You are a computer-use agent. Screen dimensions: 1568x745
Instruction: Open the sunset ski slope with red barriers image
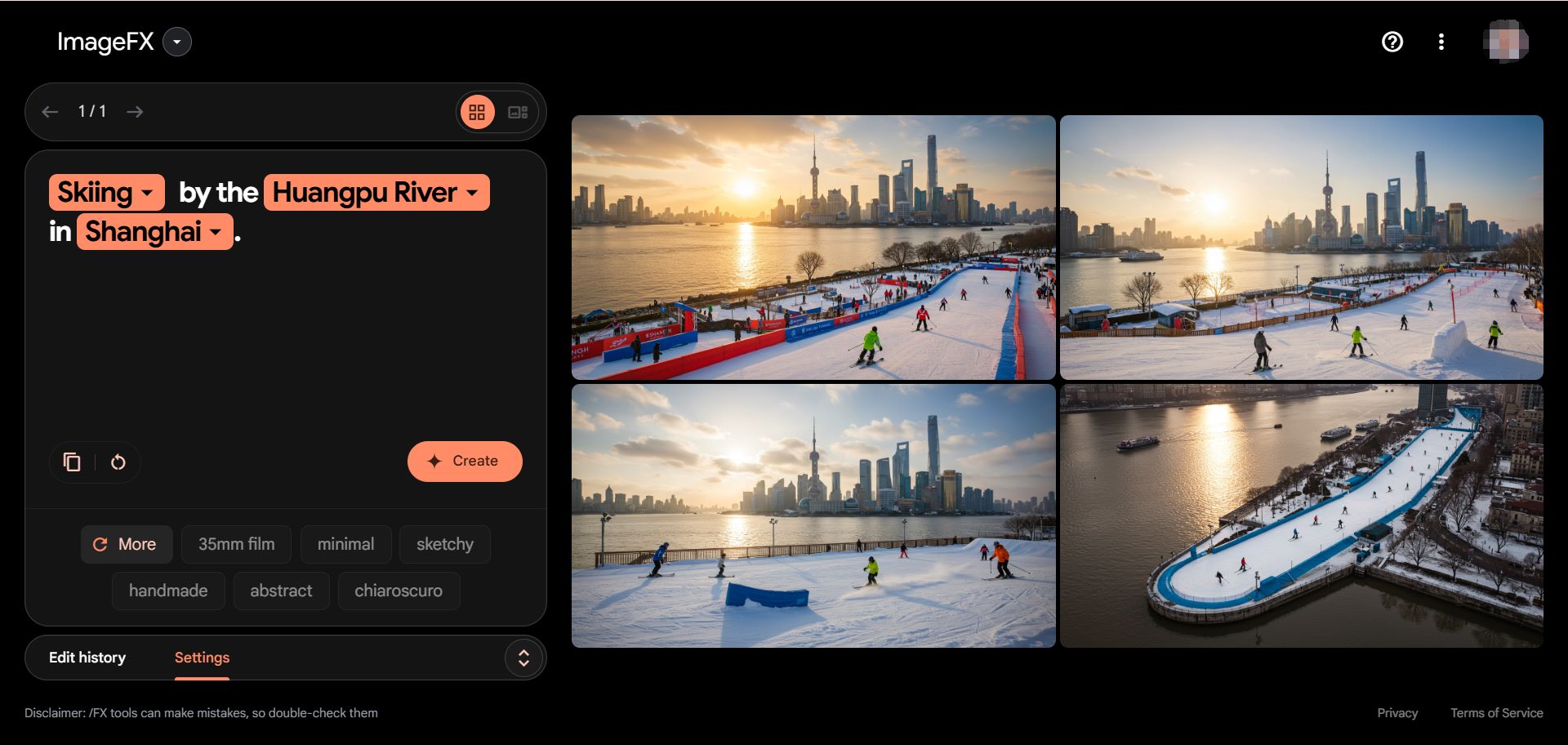(813, 248)
